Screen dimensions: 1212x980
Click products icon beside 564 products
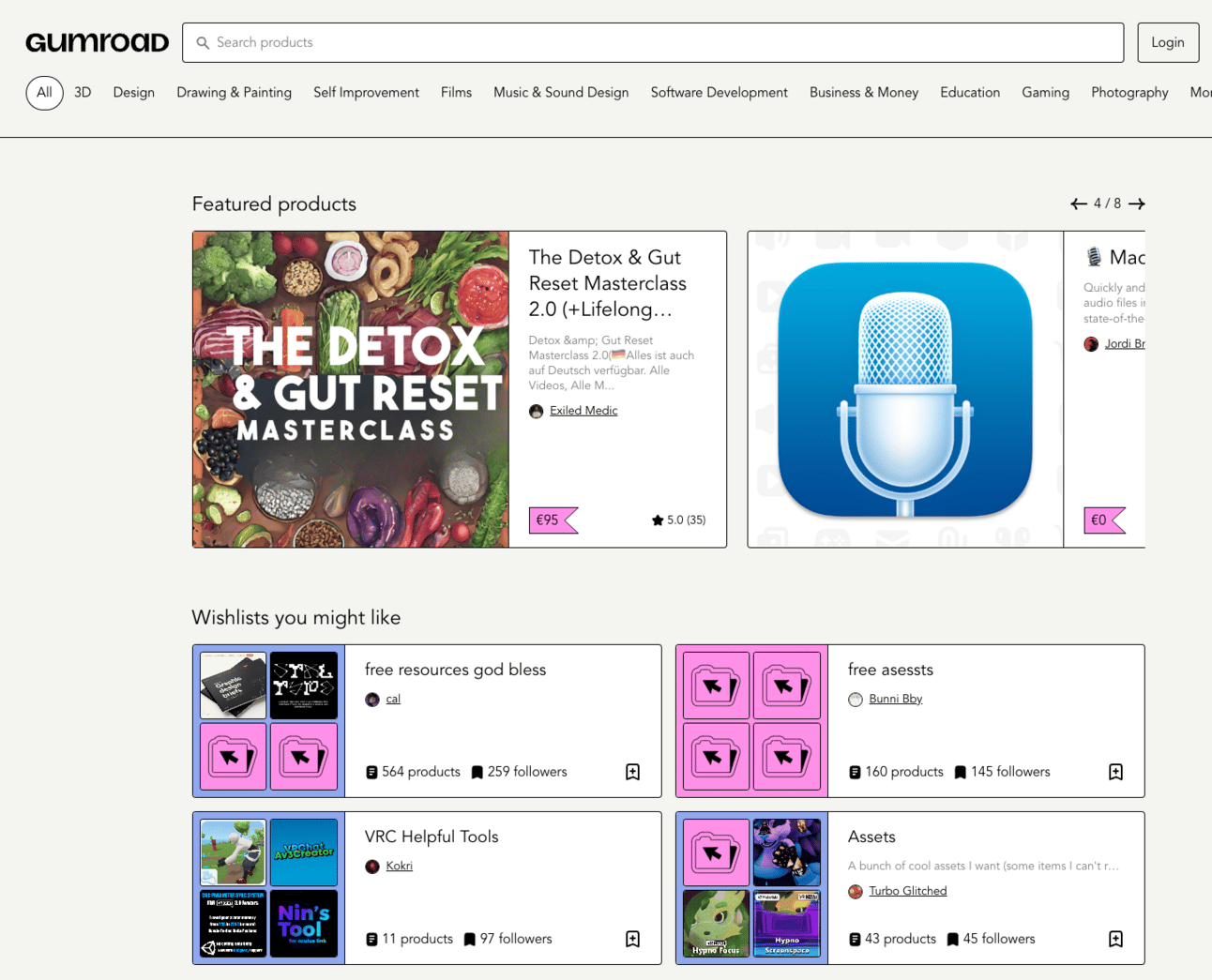click(x=371, y=773)
